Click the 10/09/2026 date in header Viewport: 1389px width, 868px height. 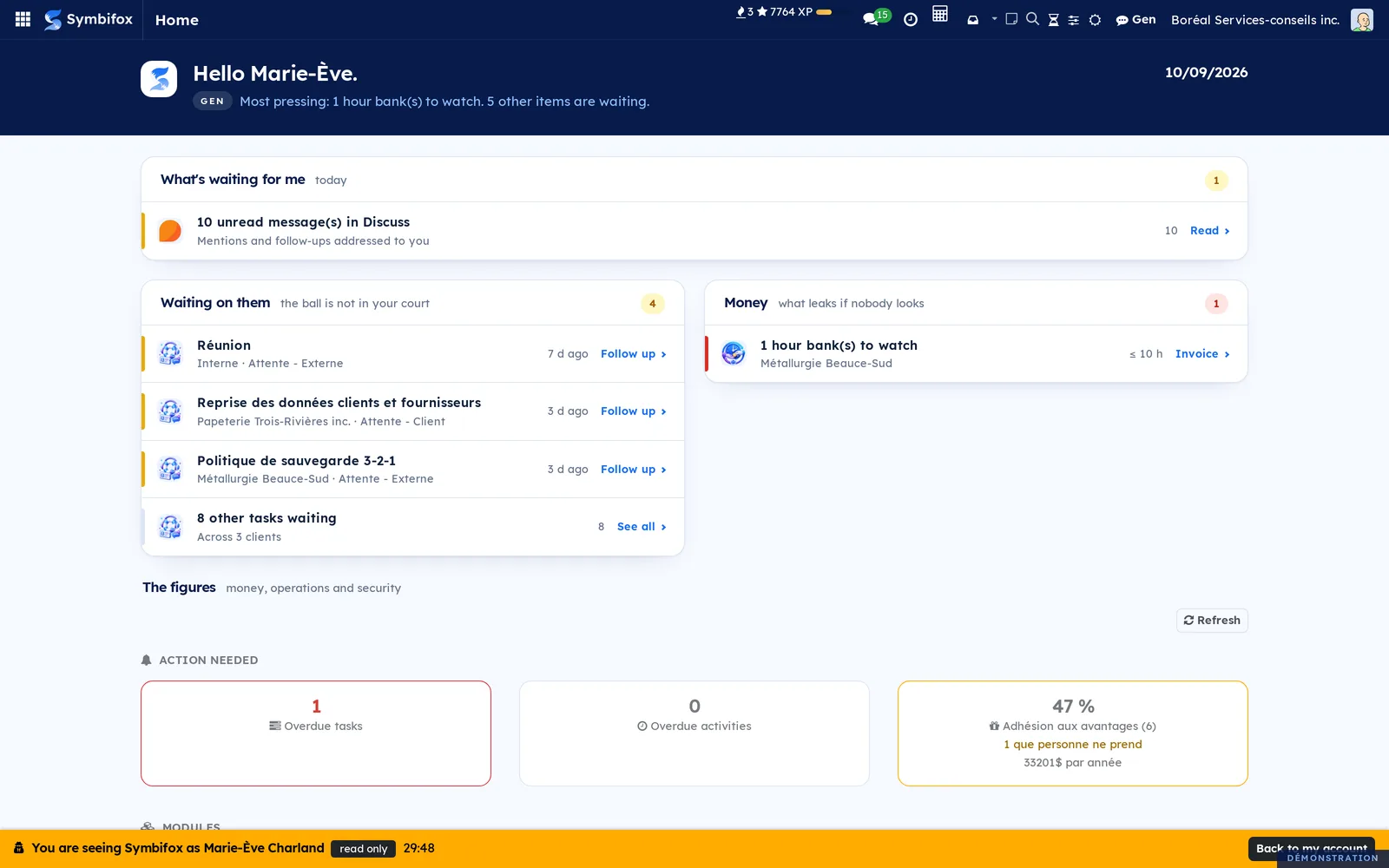tap(1207, 73)
